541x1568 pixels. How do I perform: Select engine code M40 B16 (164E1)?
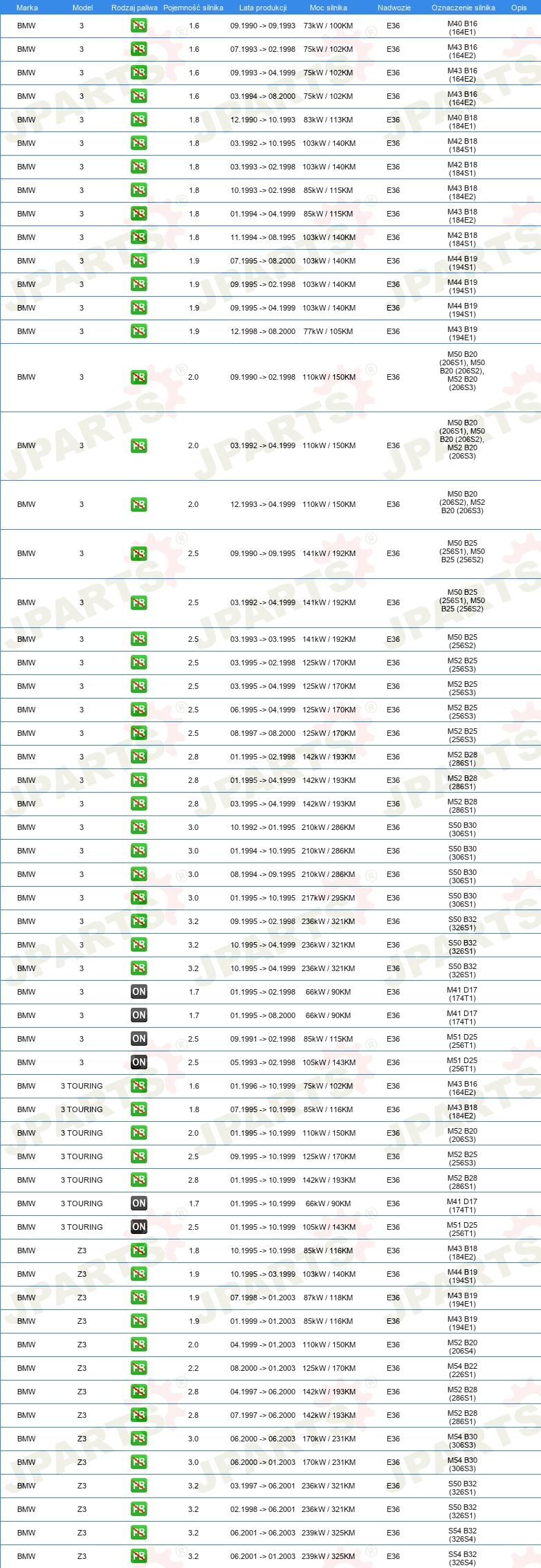[x=462, y=28]
